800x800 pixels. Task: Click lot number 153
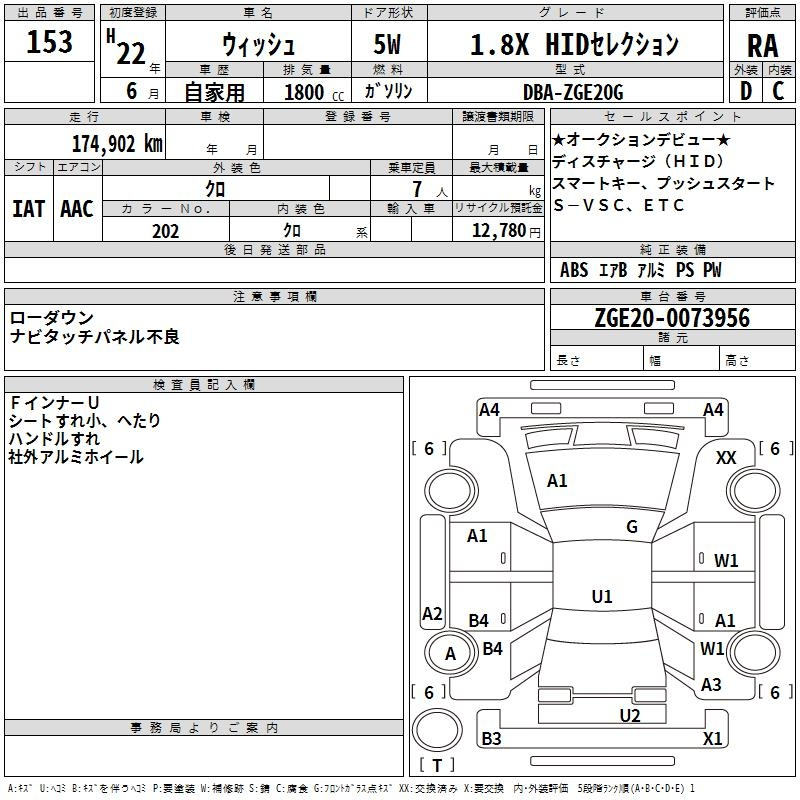coord(49,41)
